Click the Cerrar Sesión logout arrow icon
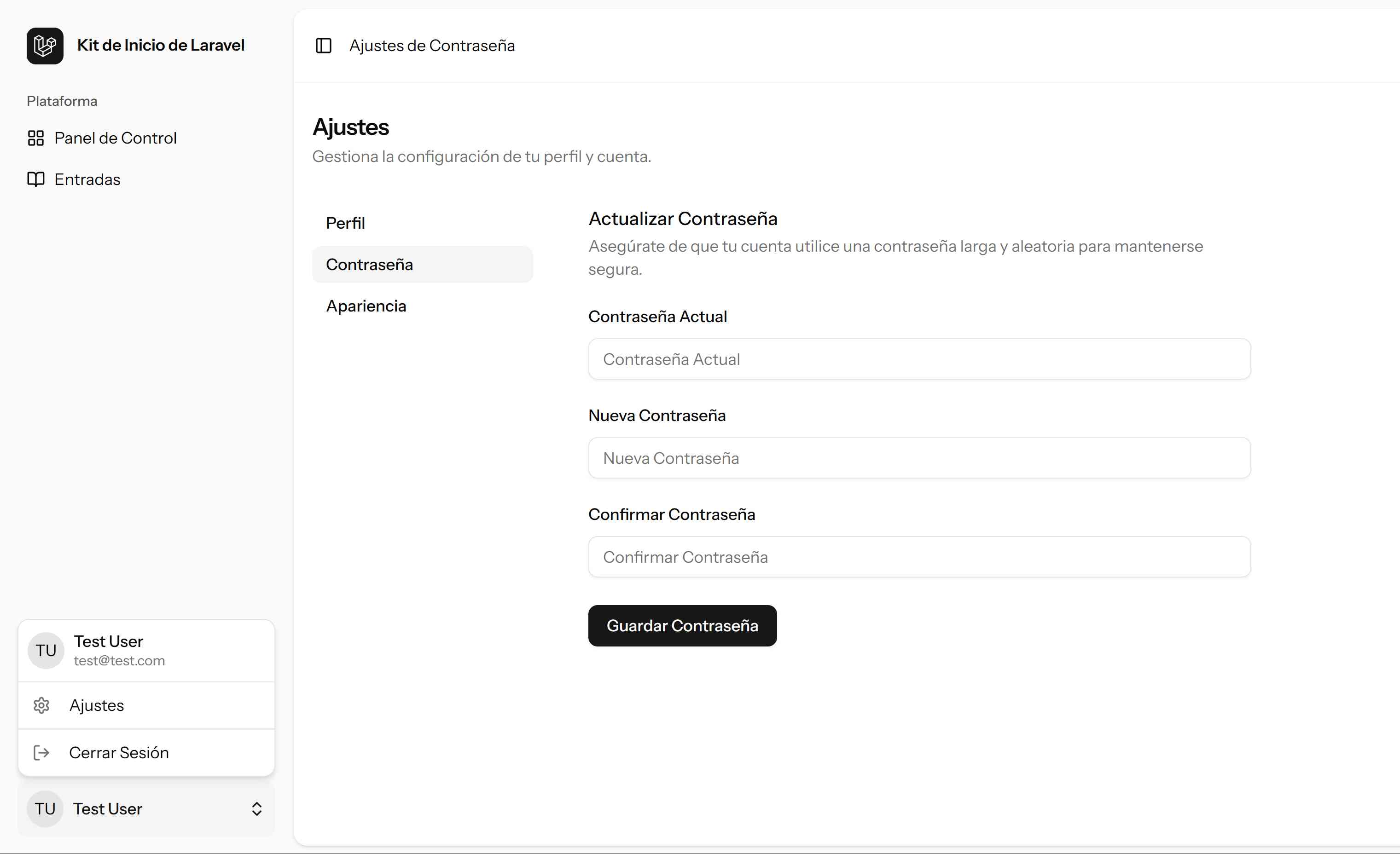 click(41, 752)
